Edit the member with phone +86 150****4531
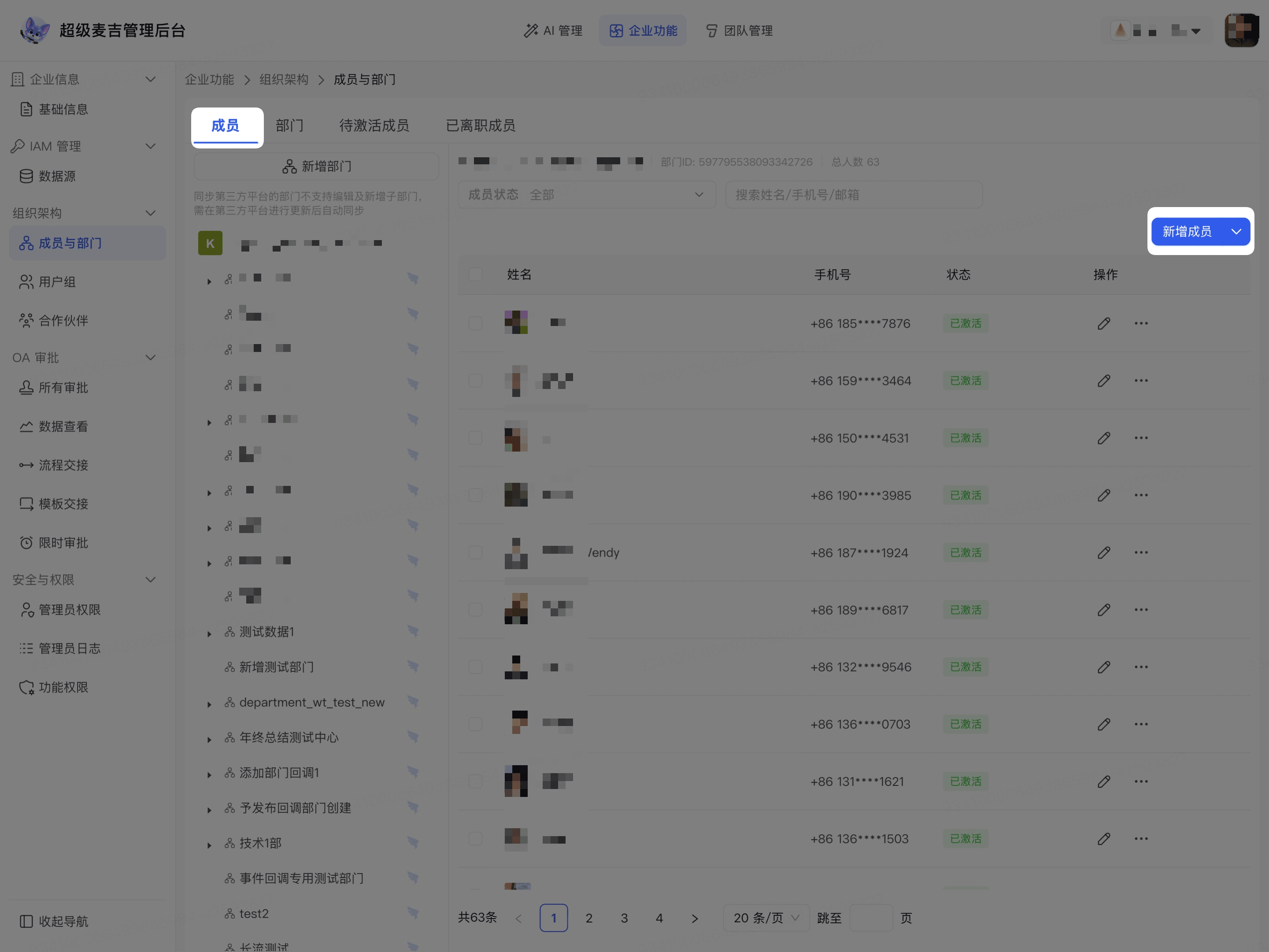 (x=1104, y=438)
